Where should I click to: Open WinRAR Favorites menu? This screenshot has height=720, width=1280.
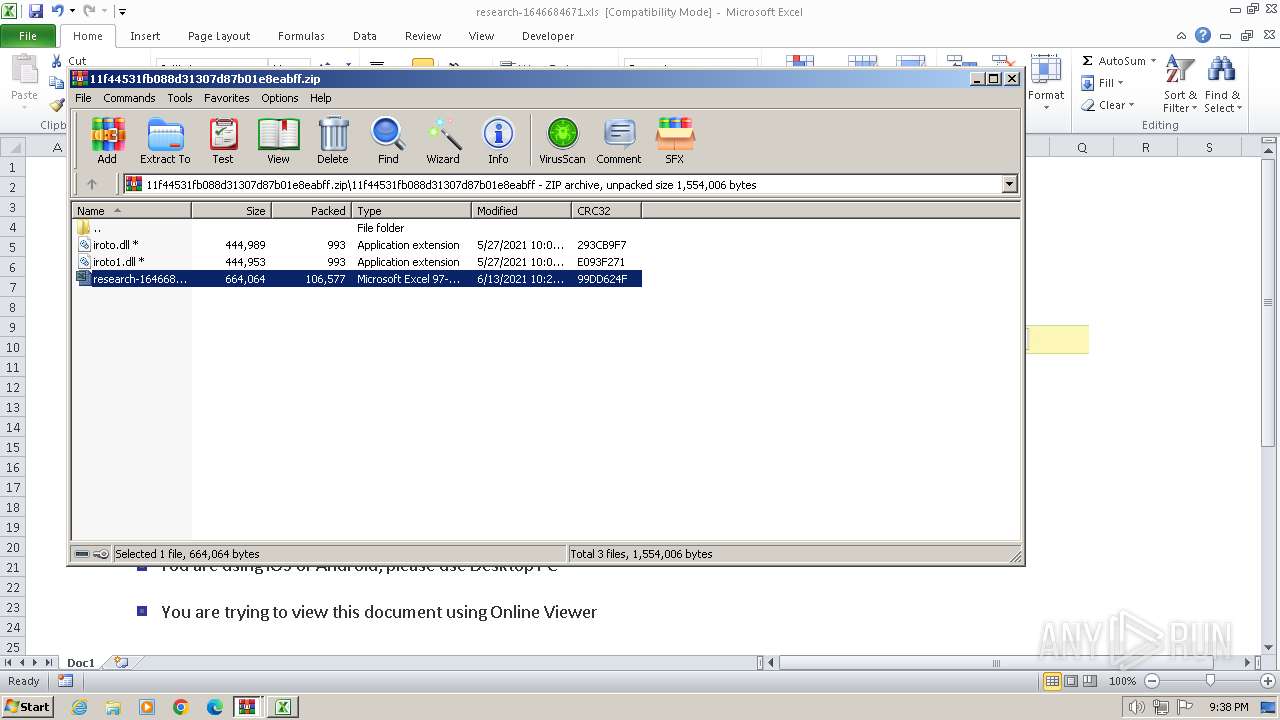point(227,98)
